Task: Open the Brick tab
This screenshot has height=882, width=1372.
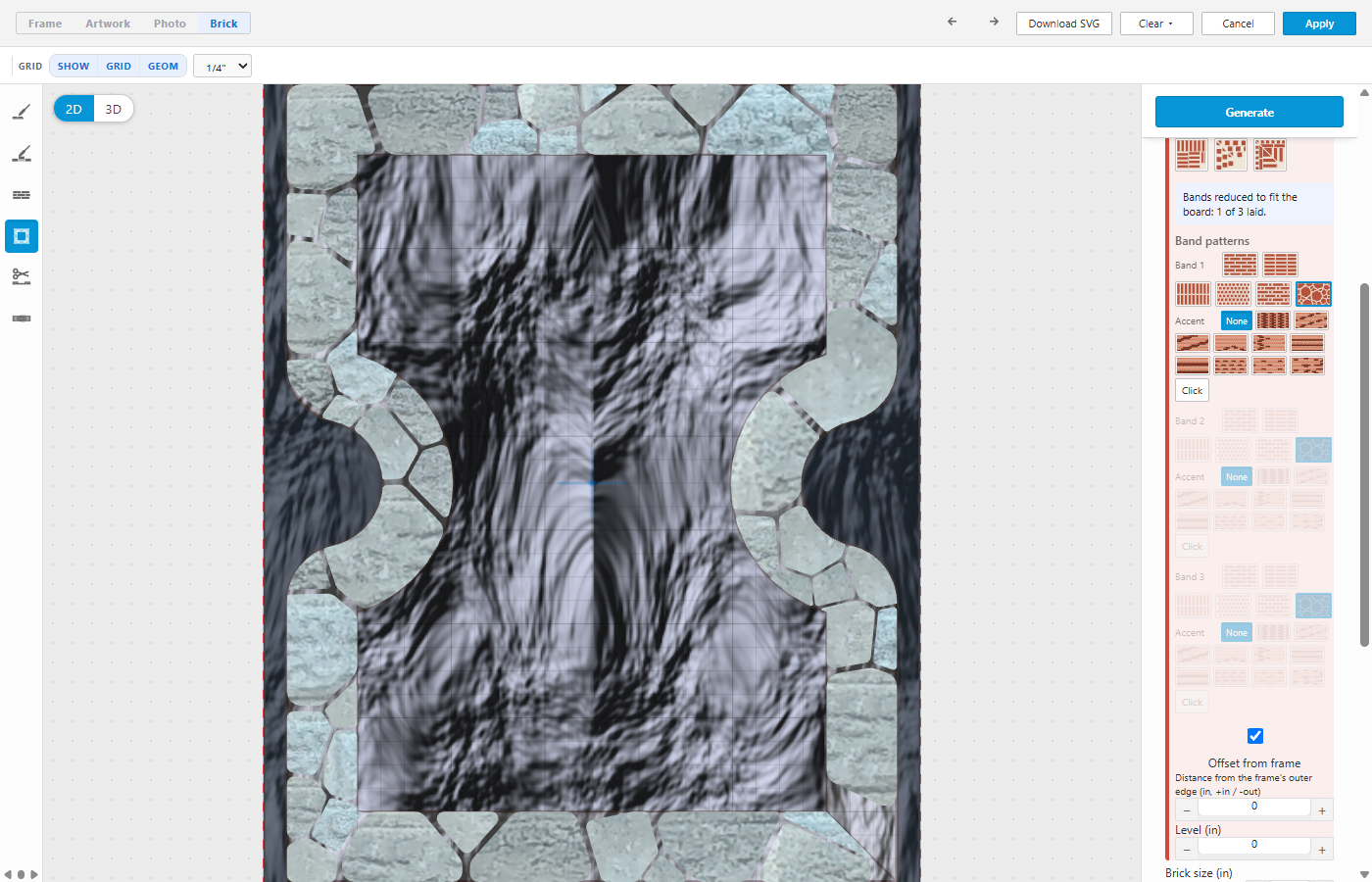Action: [x=223, y=24]
